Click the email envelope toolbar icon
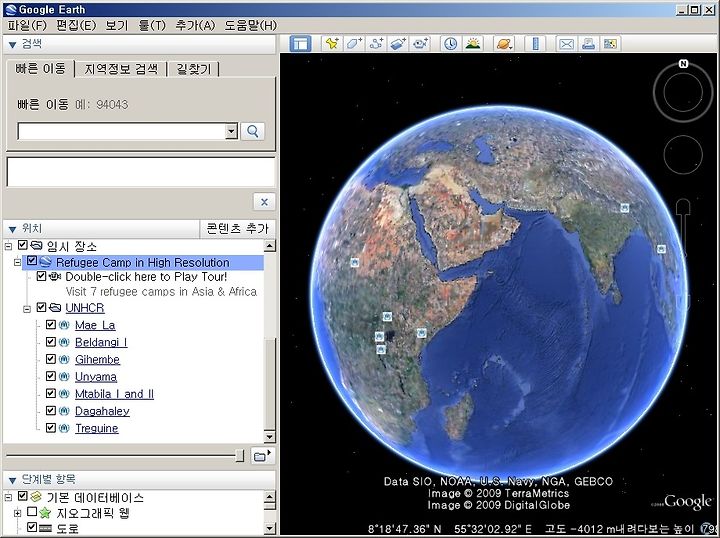Image resolution: width=720 pixels, height=538 pixels. tap(566, 44)
